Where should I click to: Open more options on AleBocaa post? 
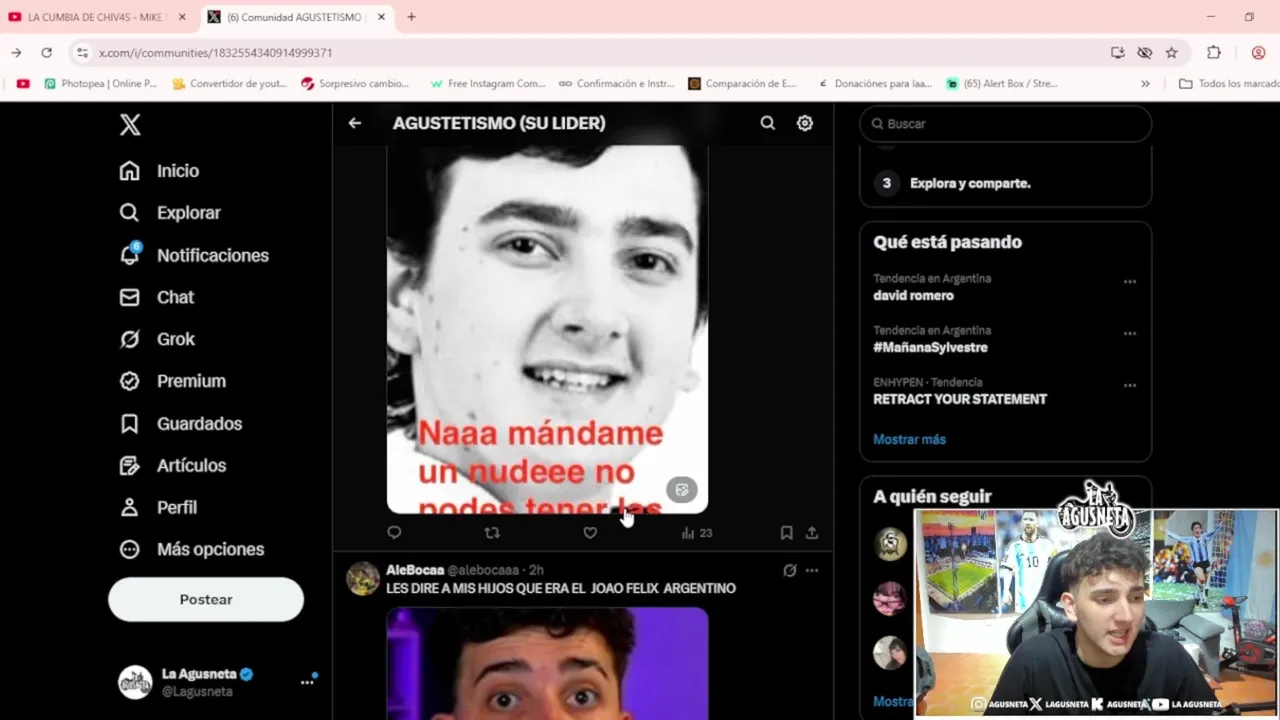point(812,570)
